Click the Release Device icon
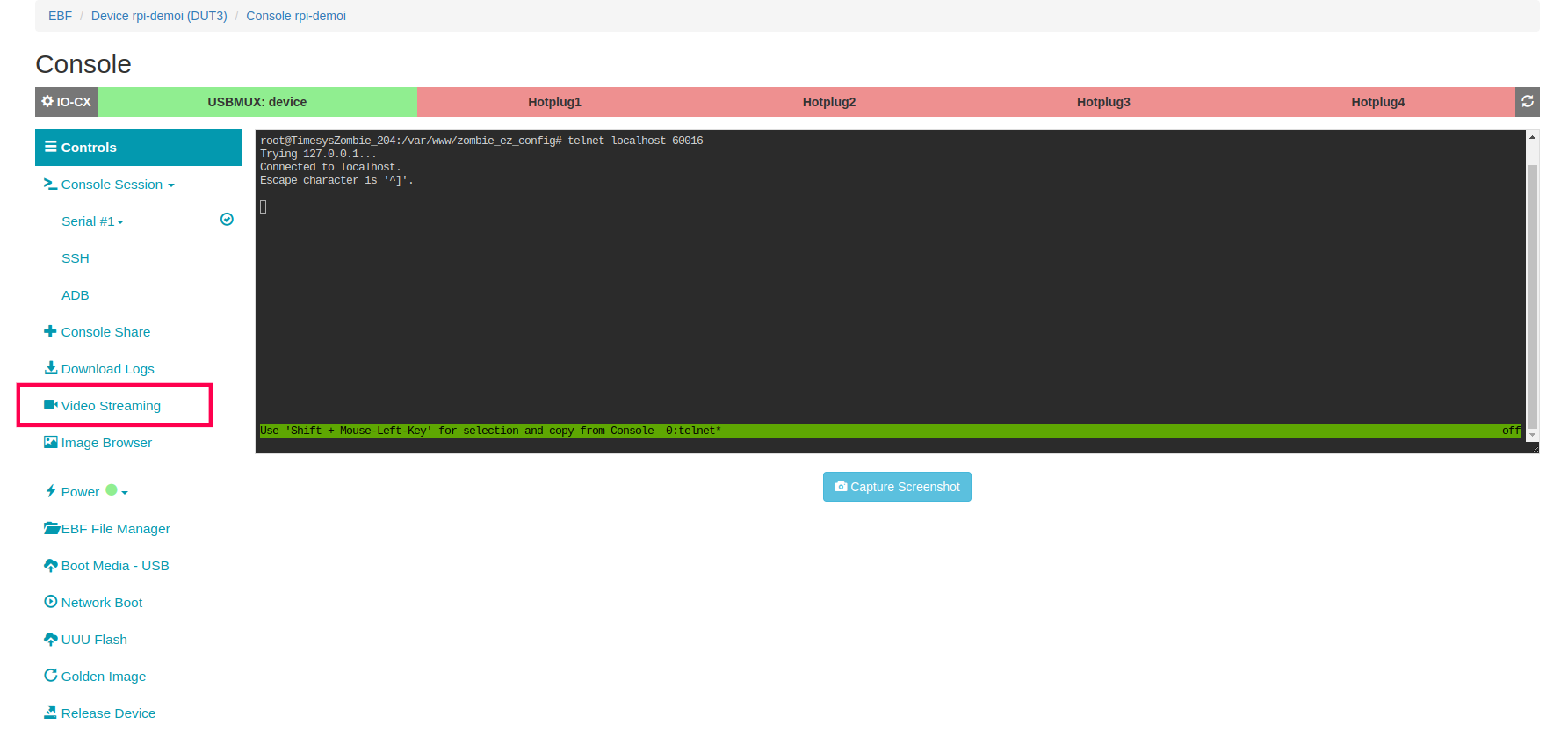 (x=51, y=713)
